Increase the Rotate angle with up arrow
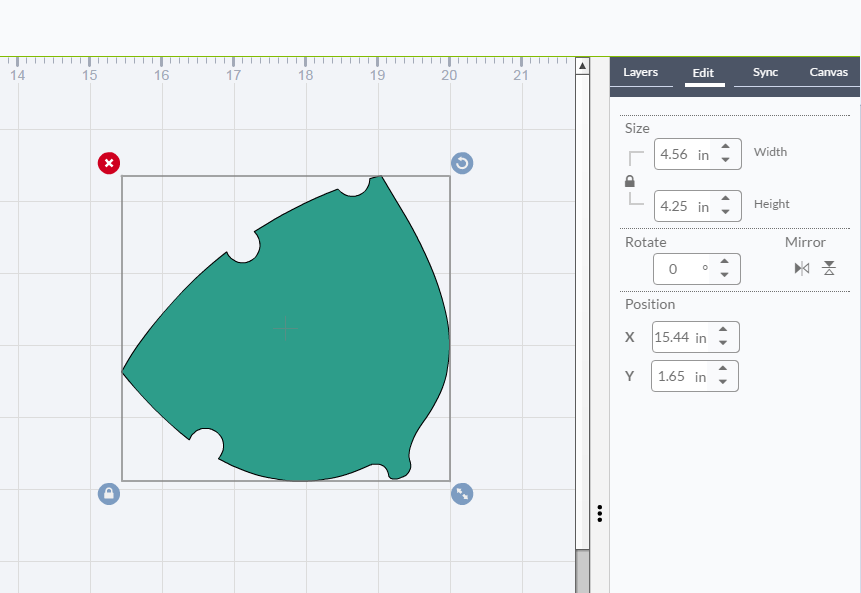The image size is (861, 593). pyautogui.click(x=725, y=262)
